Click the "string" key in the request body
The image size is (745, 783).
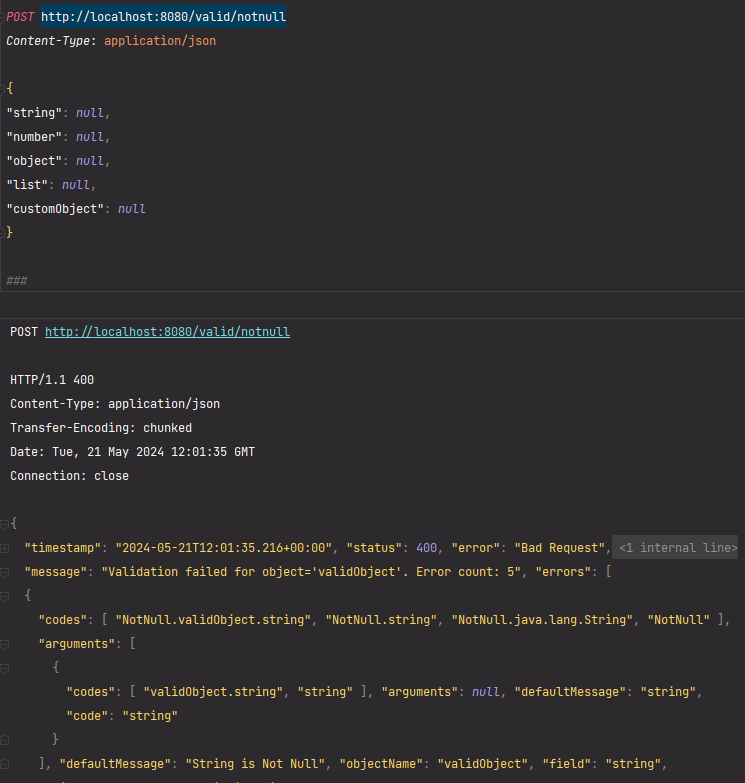(34, 113)
